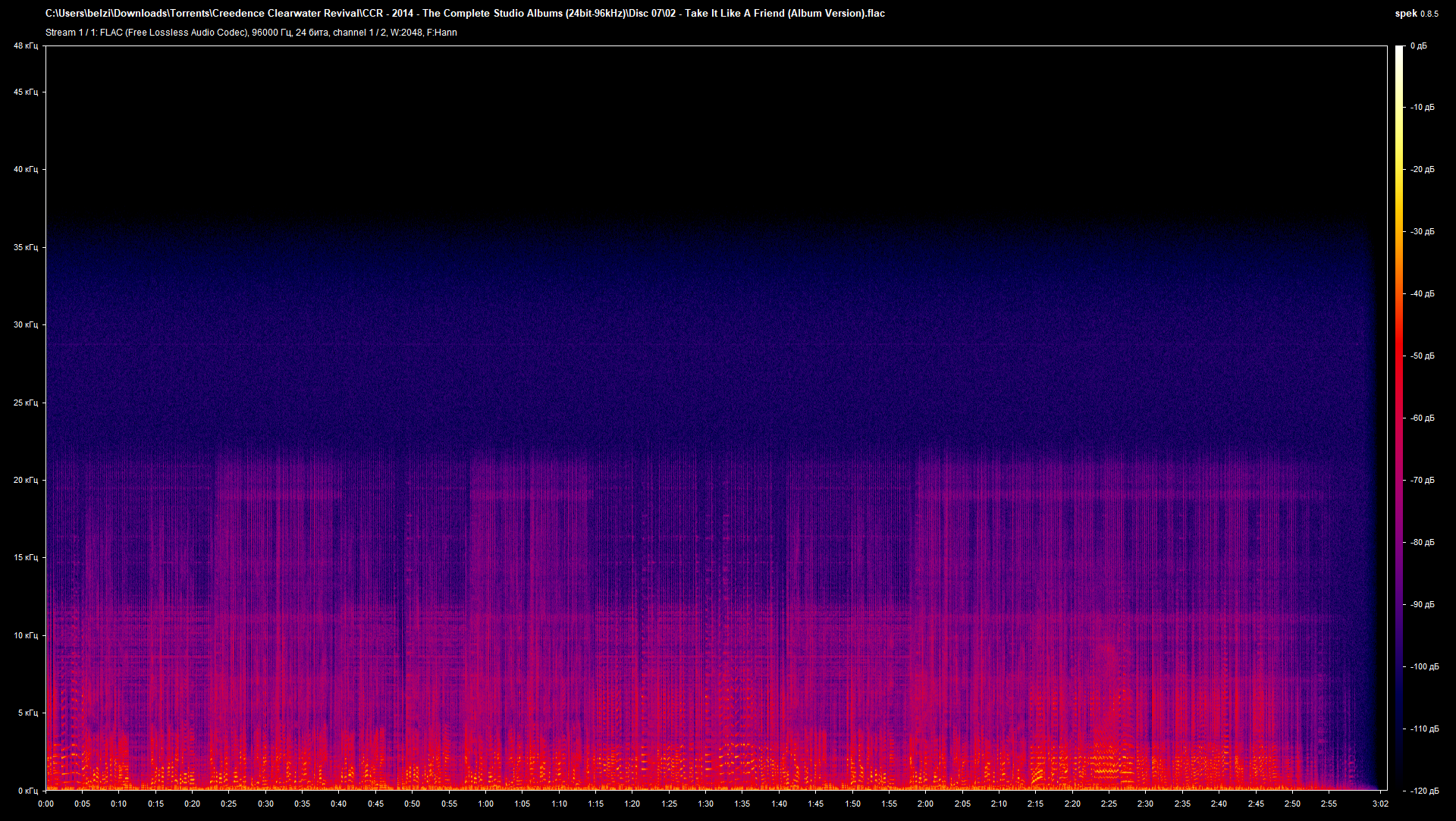This screenshot has width=1456, height=821.
Task: Click the 48 кГц frequency axis label
Action: pyautogui.click(x=25, y=45)
